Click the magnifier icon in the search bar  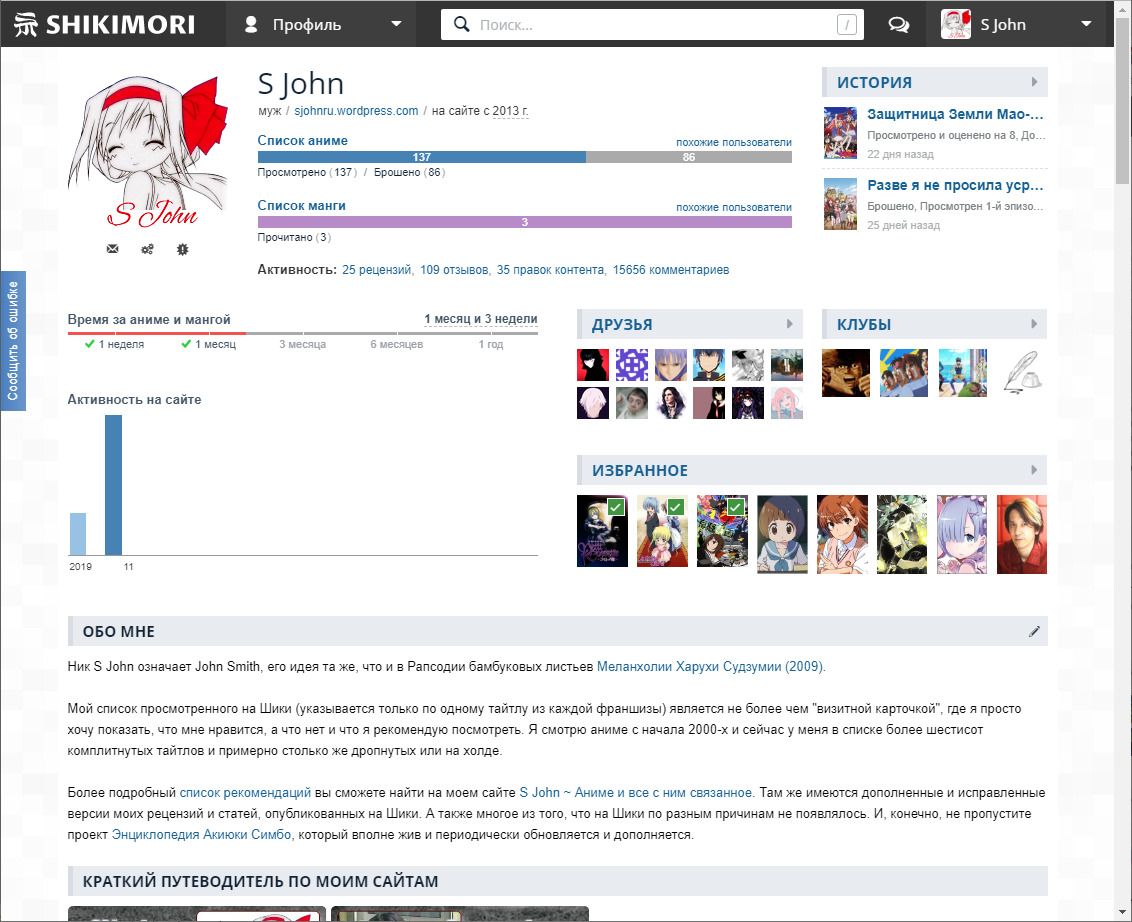click(462, 25)
